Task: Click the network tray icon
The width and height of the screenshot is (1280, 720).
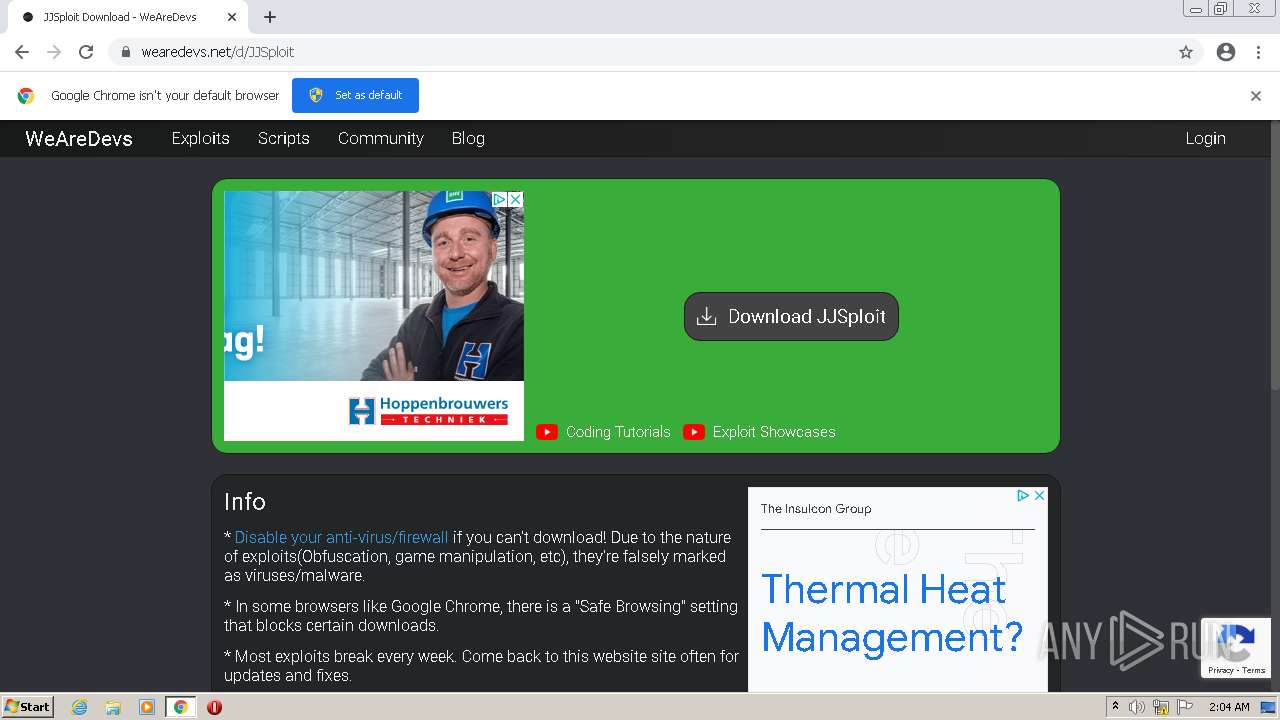Action: point(1161,707)
